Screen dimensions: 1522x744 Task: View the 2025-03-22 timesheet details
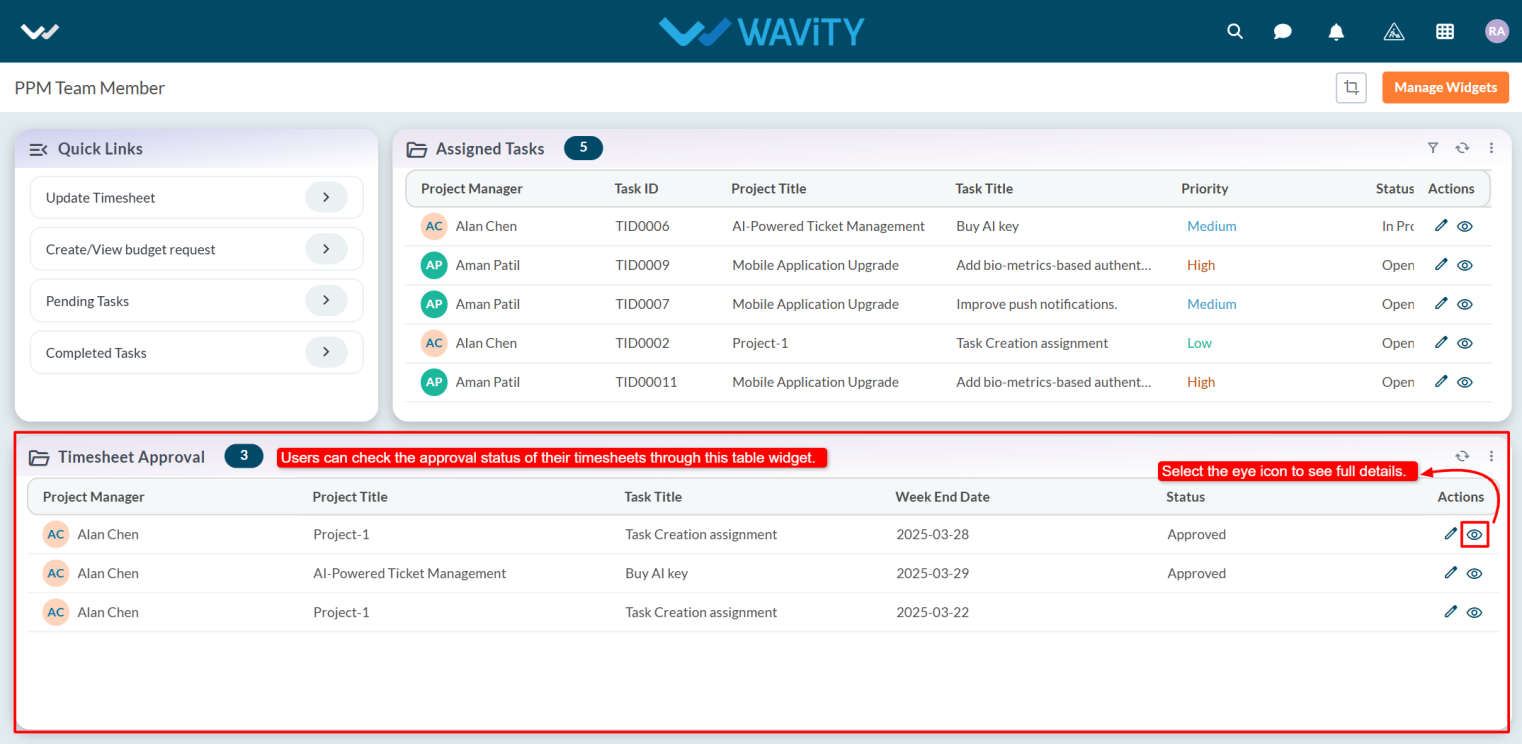pyautogui.click(x=1474, y=613)
